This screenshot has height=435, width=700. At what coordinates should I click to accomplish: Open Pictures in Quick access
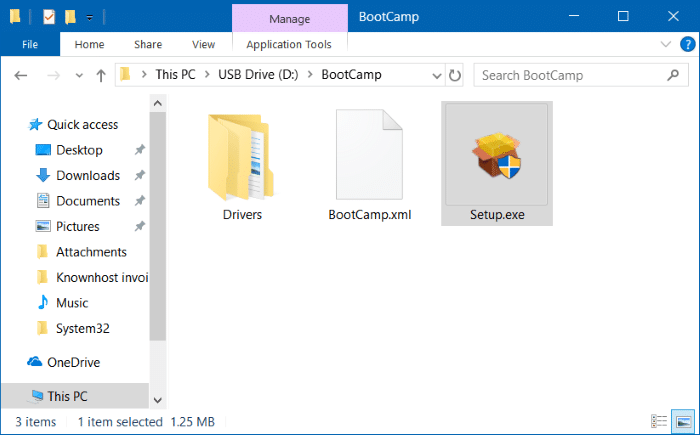(78, 226)
